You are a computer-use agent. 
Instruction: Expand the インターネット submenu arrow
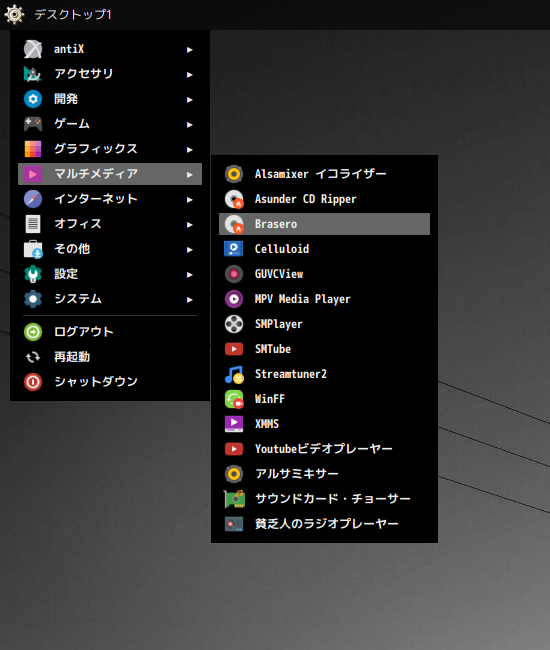click(189, 199)
